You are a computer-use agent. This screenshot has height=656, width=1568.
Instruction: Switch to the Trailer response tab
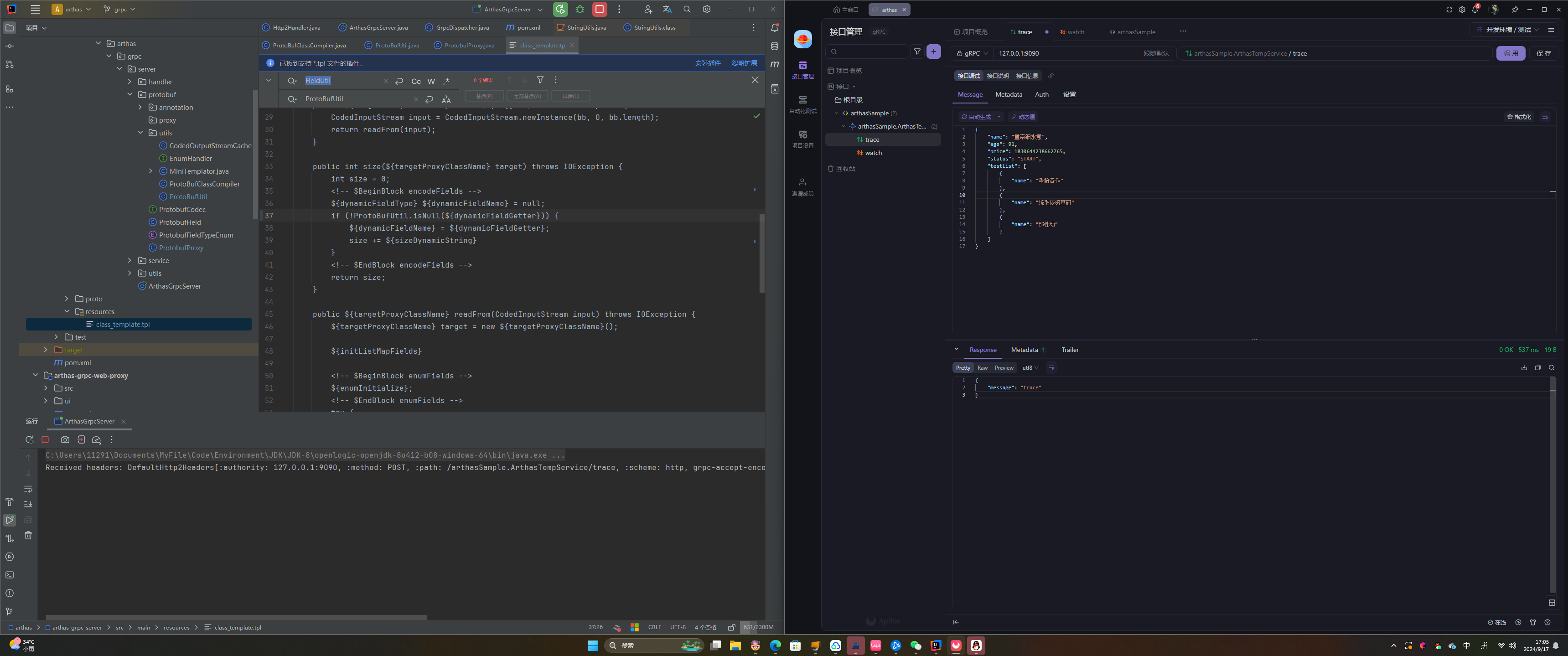coord(1070,350)
